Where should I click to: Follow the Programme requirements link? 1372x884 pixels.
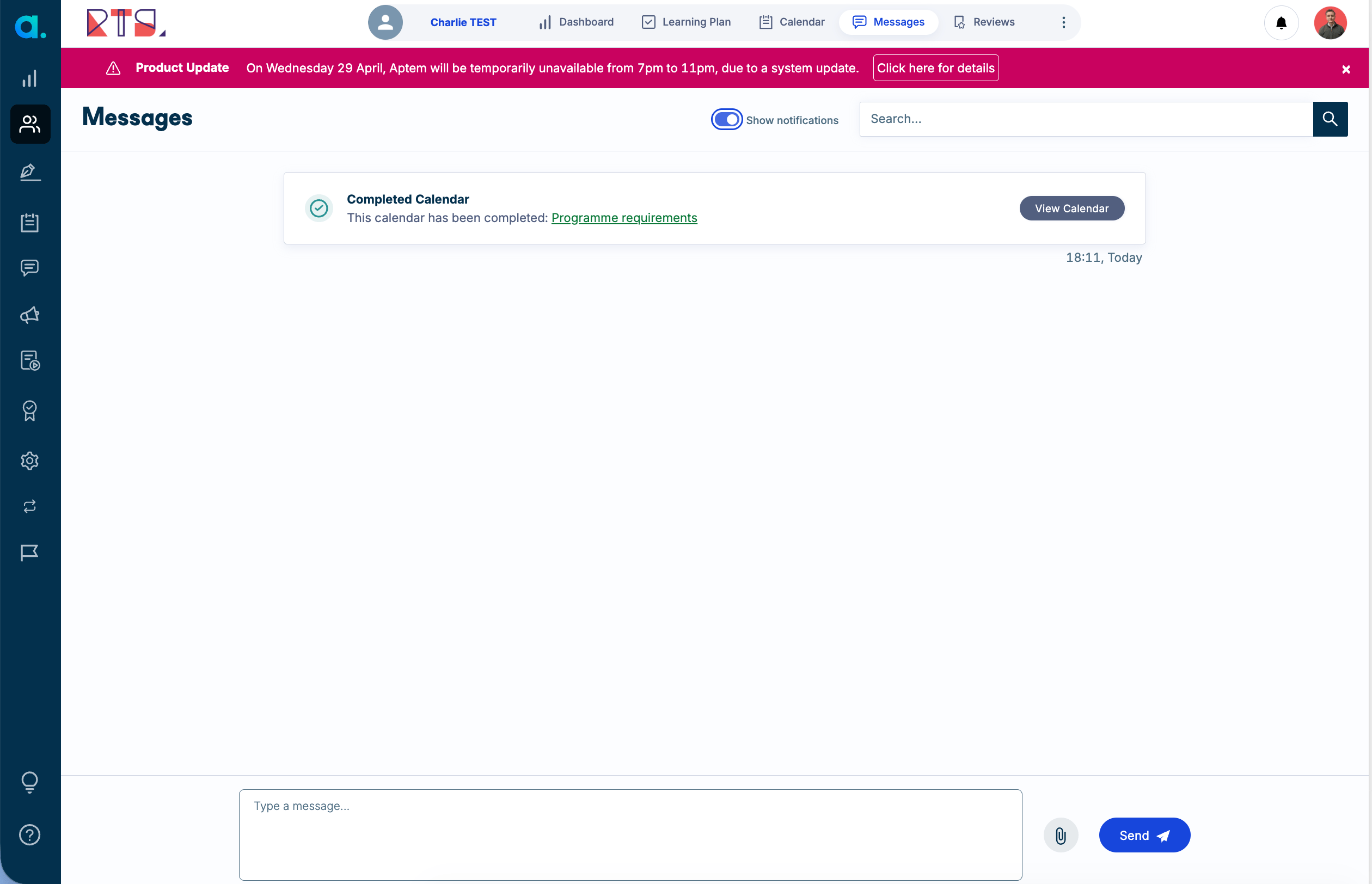(x=624, y=218)
